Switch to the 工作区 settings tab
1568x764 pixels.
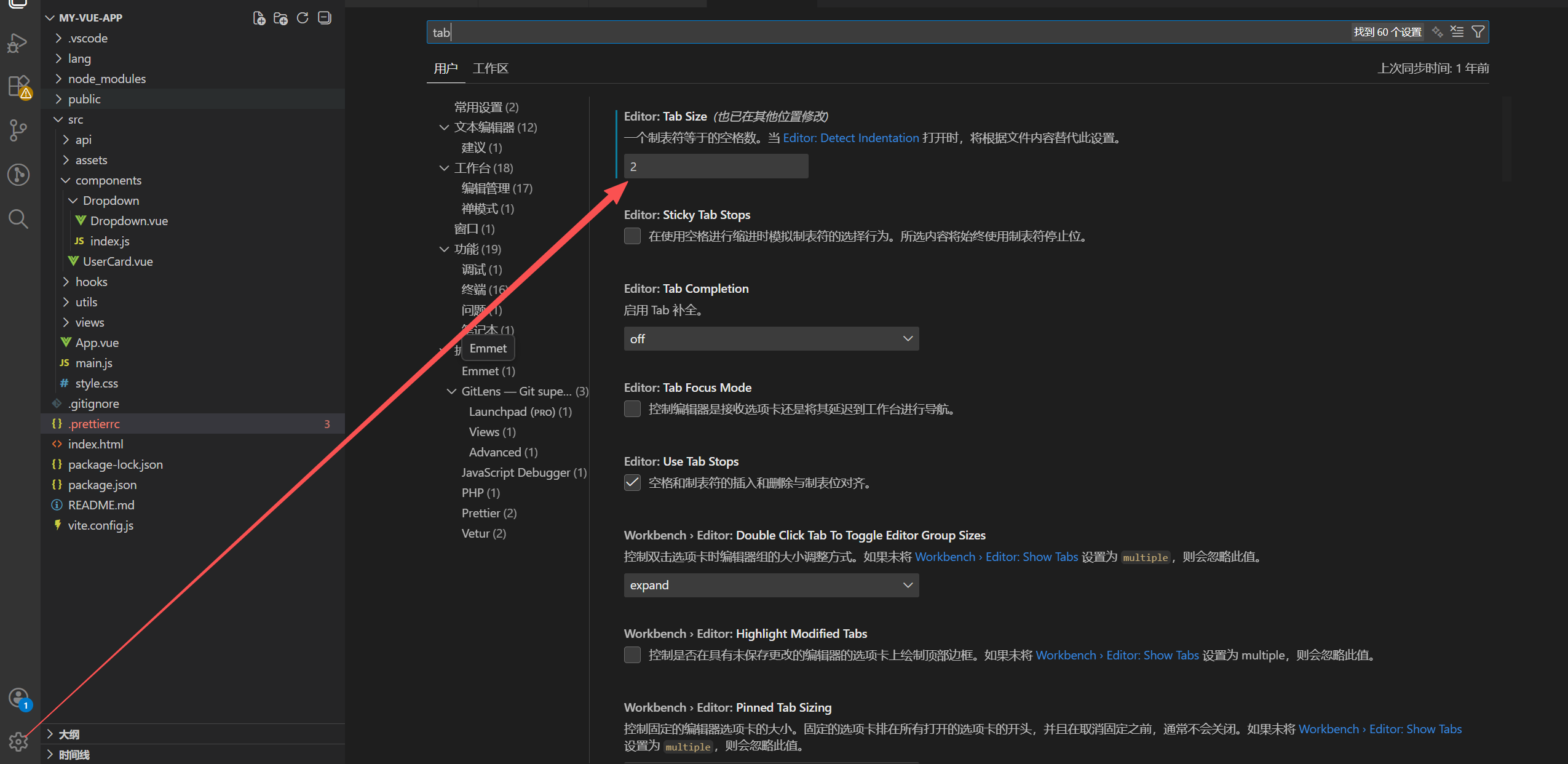click(490, 68)
